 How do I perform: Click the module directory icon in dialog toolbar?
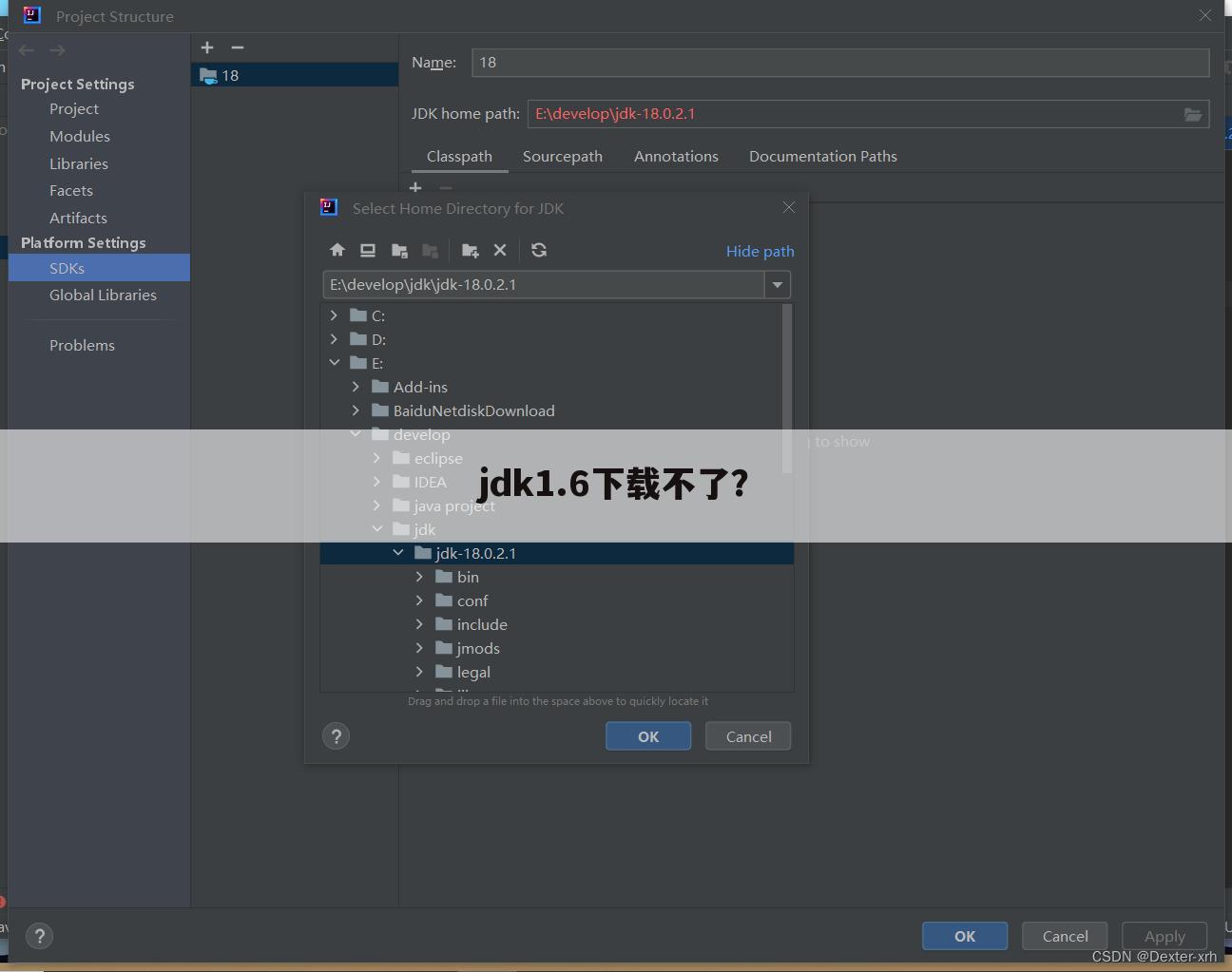point(431,250)
